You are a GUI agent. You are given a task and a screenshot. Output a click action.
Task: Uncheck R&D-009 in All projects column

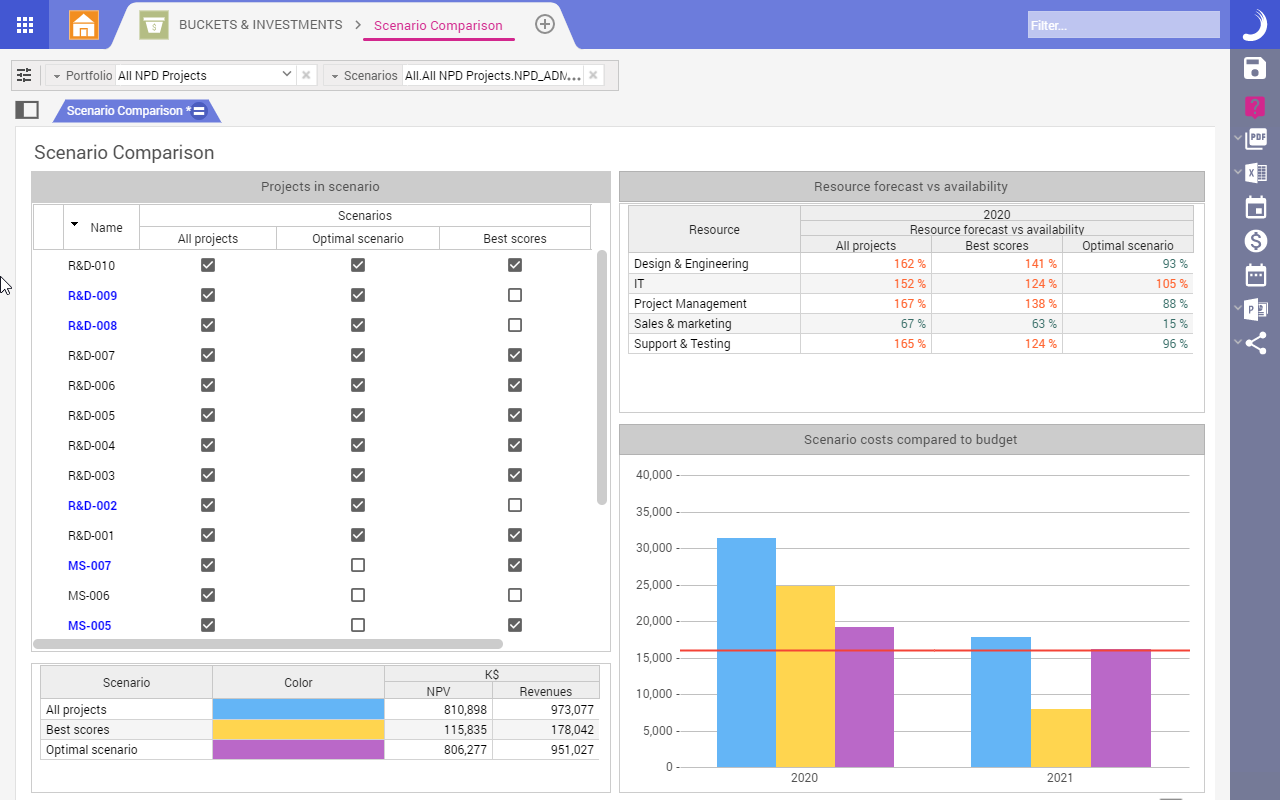[208, 295]
